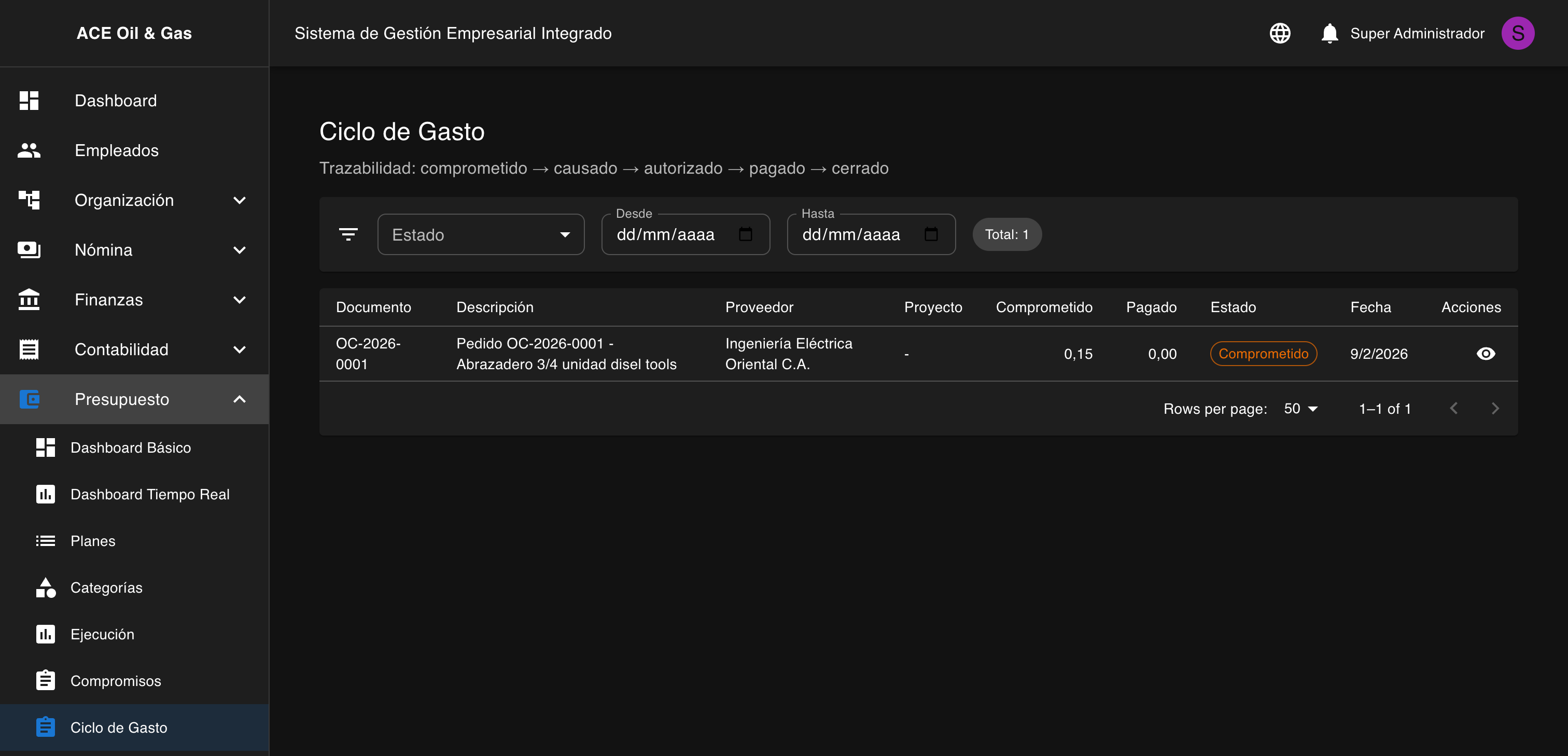Click the purple S user avatar
Viewport: 1568px width, 756px height.
(x=1518, y=33)
